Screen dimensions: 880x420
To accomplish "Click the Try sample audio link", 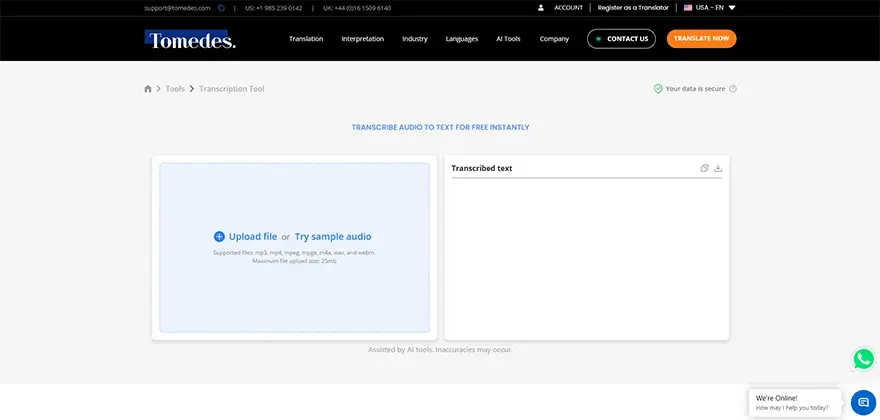I will [x=333, y=236].
